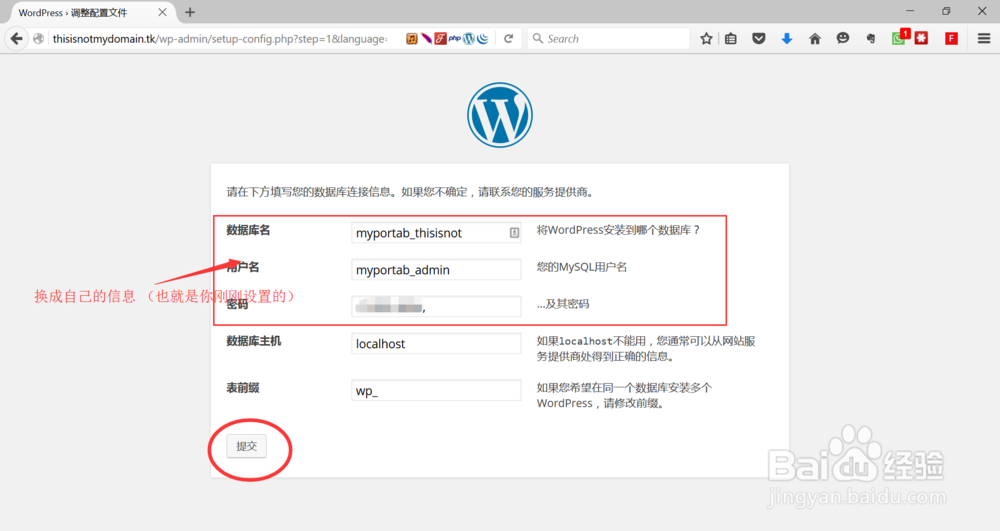Viewport: 1000px width, 531px height.
Task: Click the red F font icon in URL bar
Action: [440, 39]
